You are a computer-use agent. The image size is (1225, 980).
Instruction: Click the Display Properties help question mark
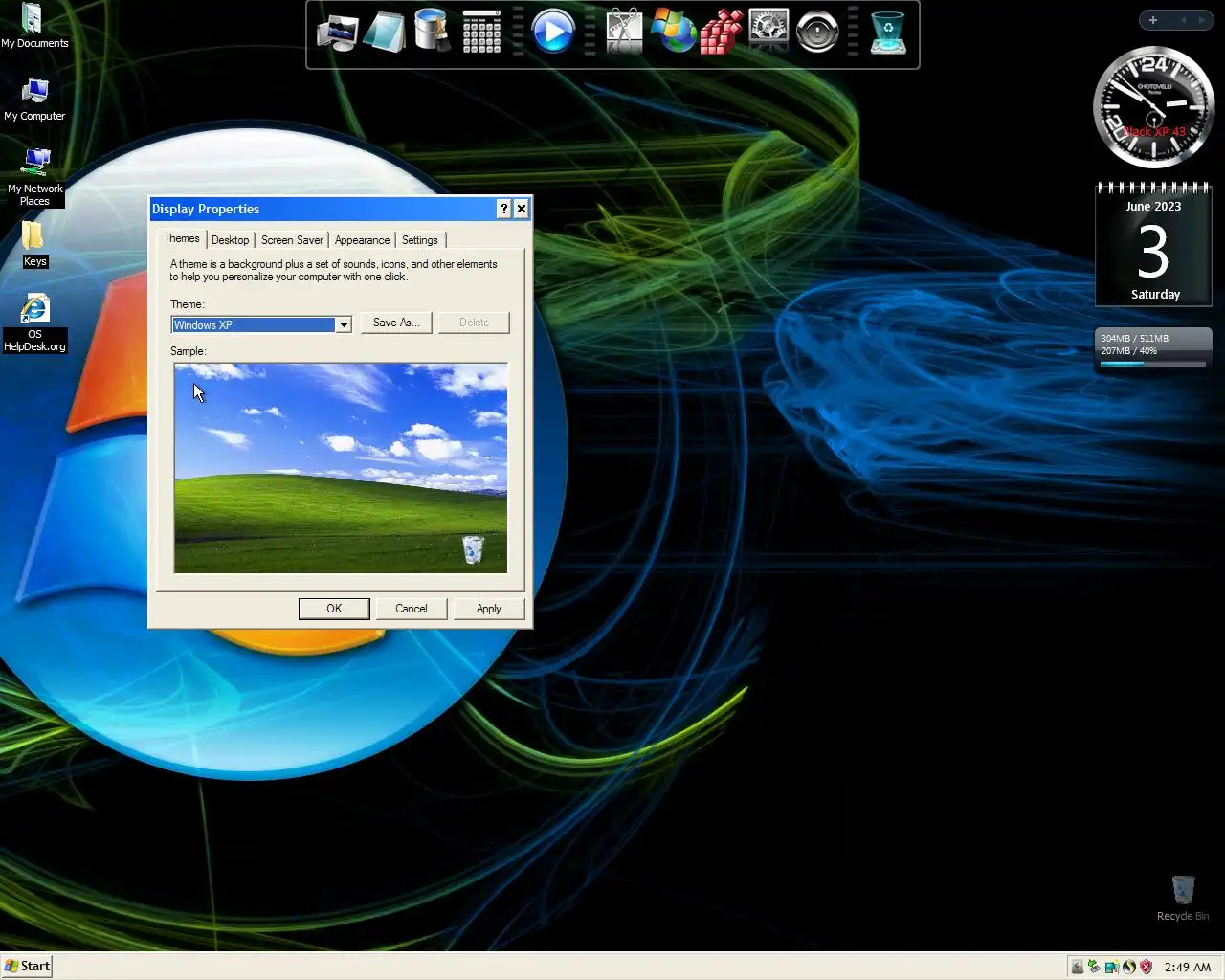coord(504,209)
